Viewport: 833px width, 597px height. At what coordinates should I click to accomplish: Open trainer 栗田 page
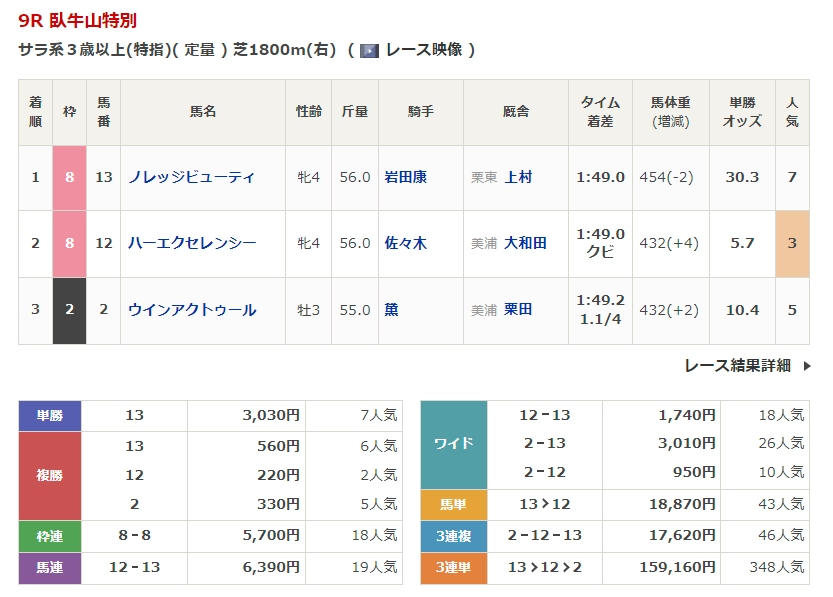point(518,310)
